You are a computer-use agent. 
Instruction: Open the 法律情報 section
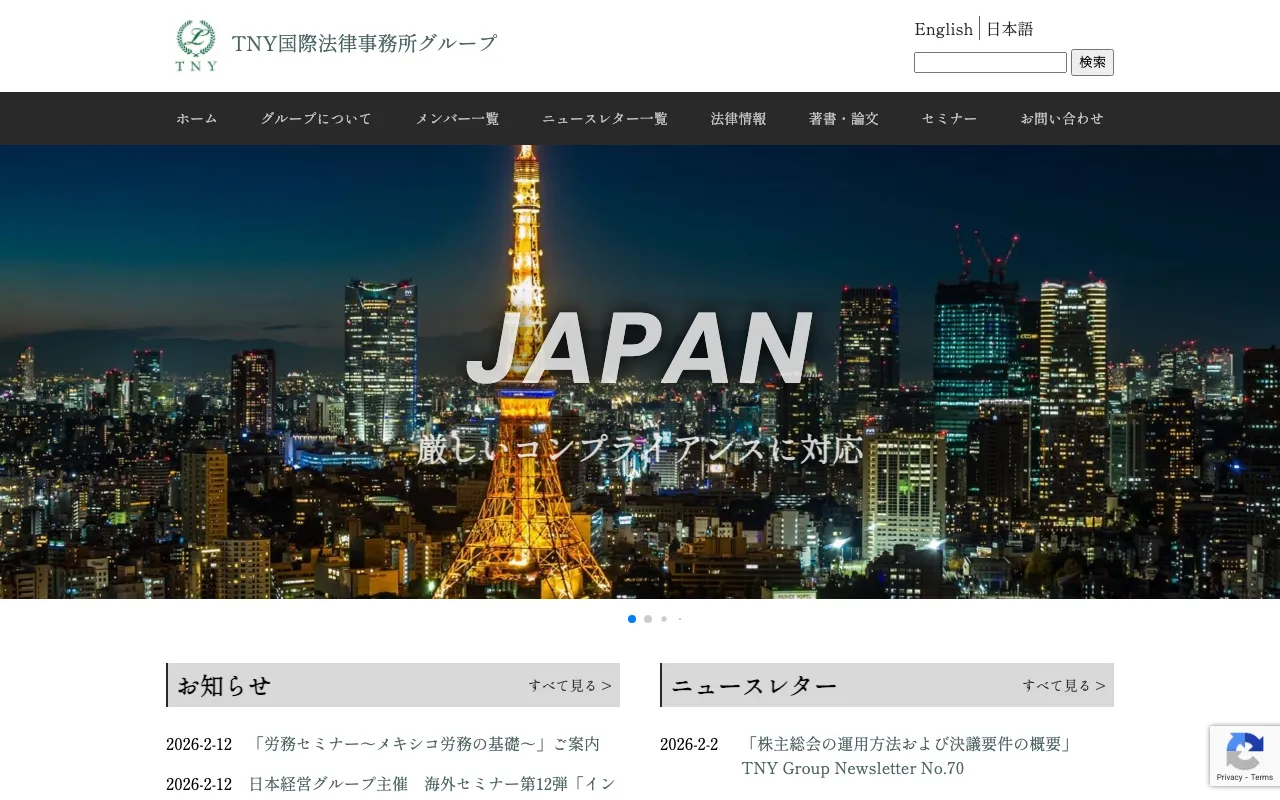738,118
